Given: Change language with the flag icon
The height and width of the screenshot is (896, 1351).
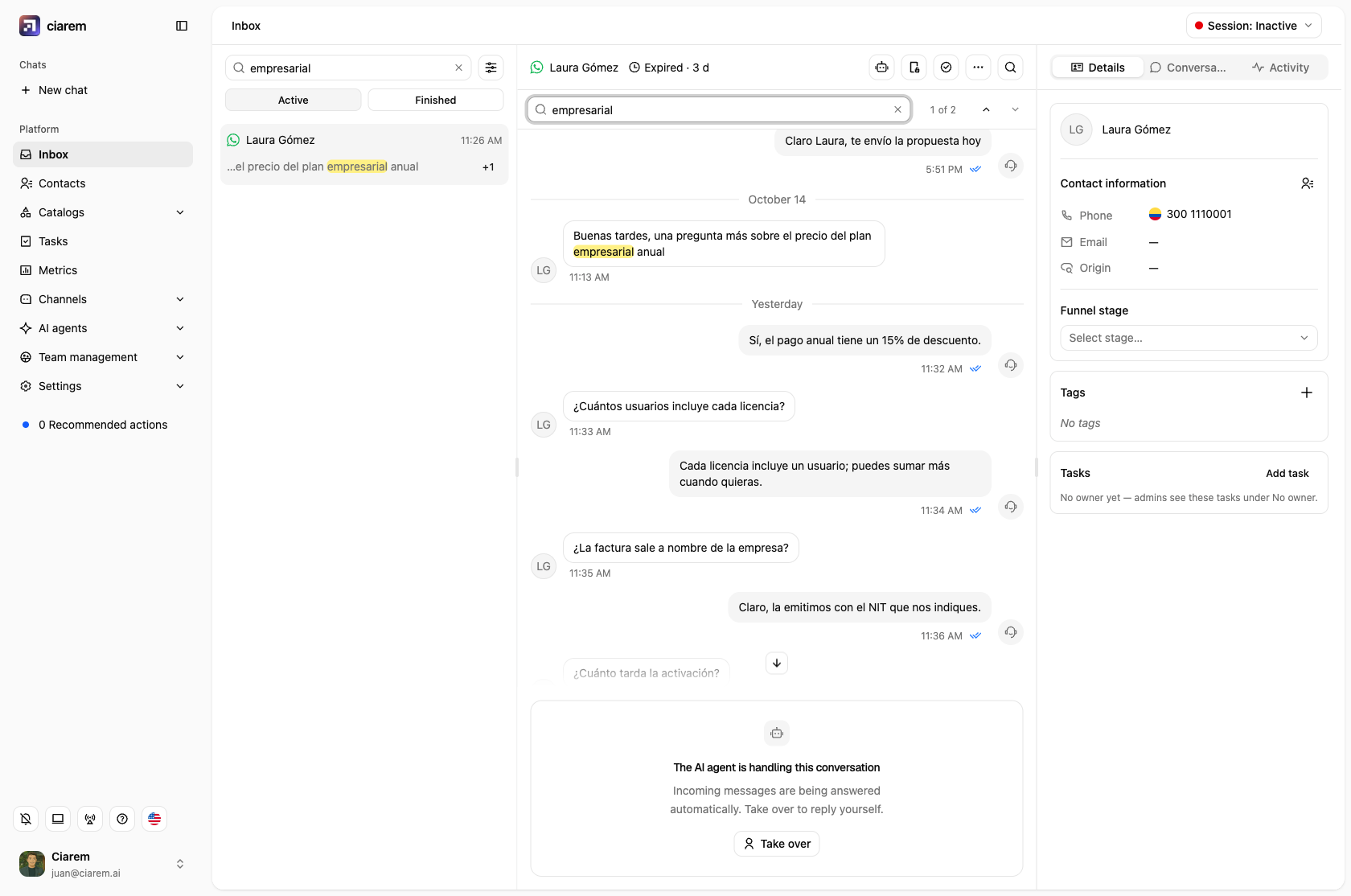Looking at the screenshot, I should [x=154, y=819].
